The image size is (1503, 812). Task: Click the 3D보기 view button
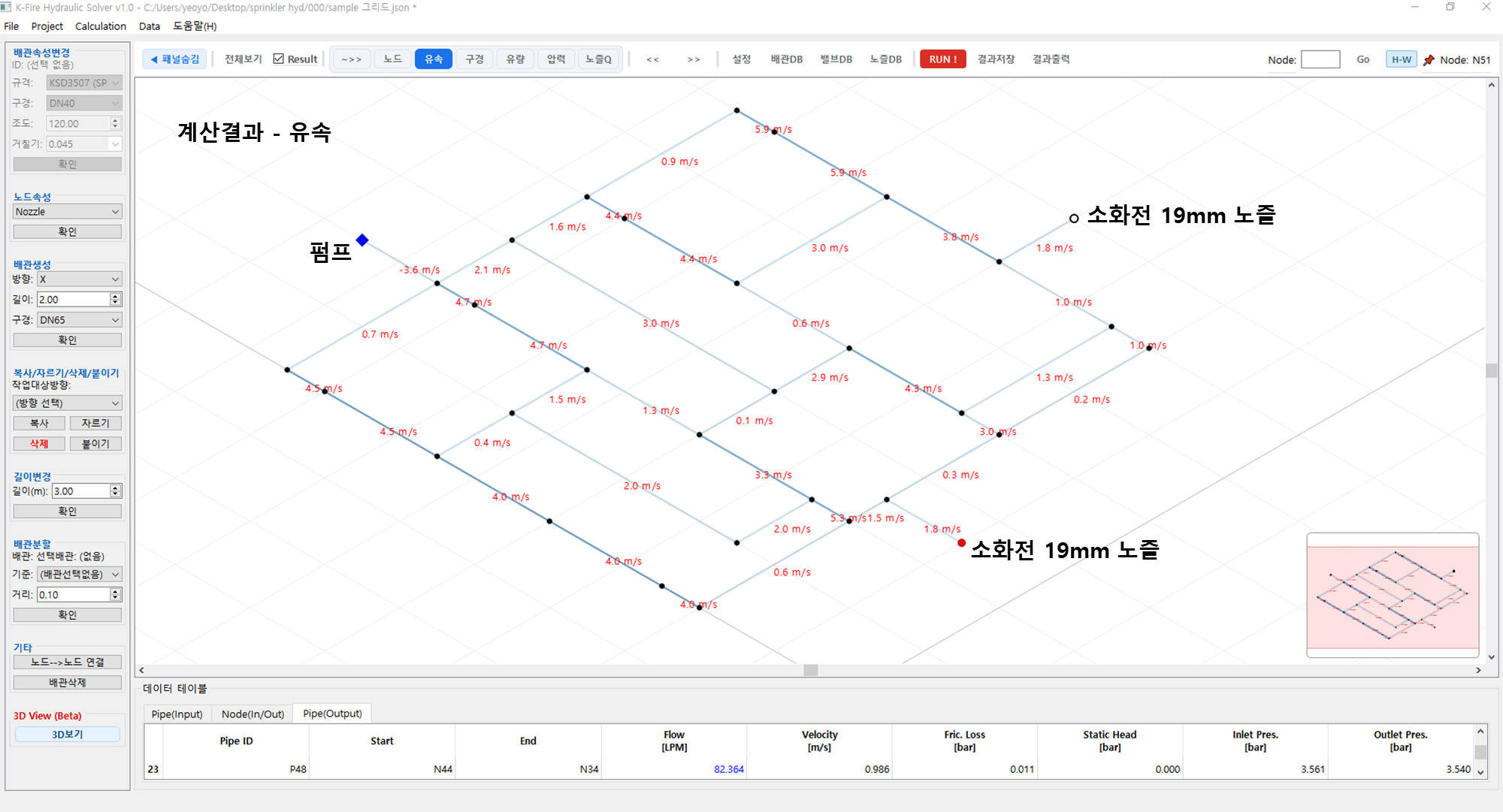tap(67, 735)
